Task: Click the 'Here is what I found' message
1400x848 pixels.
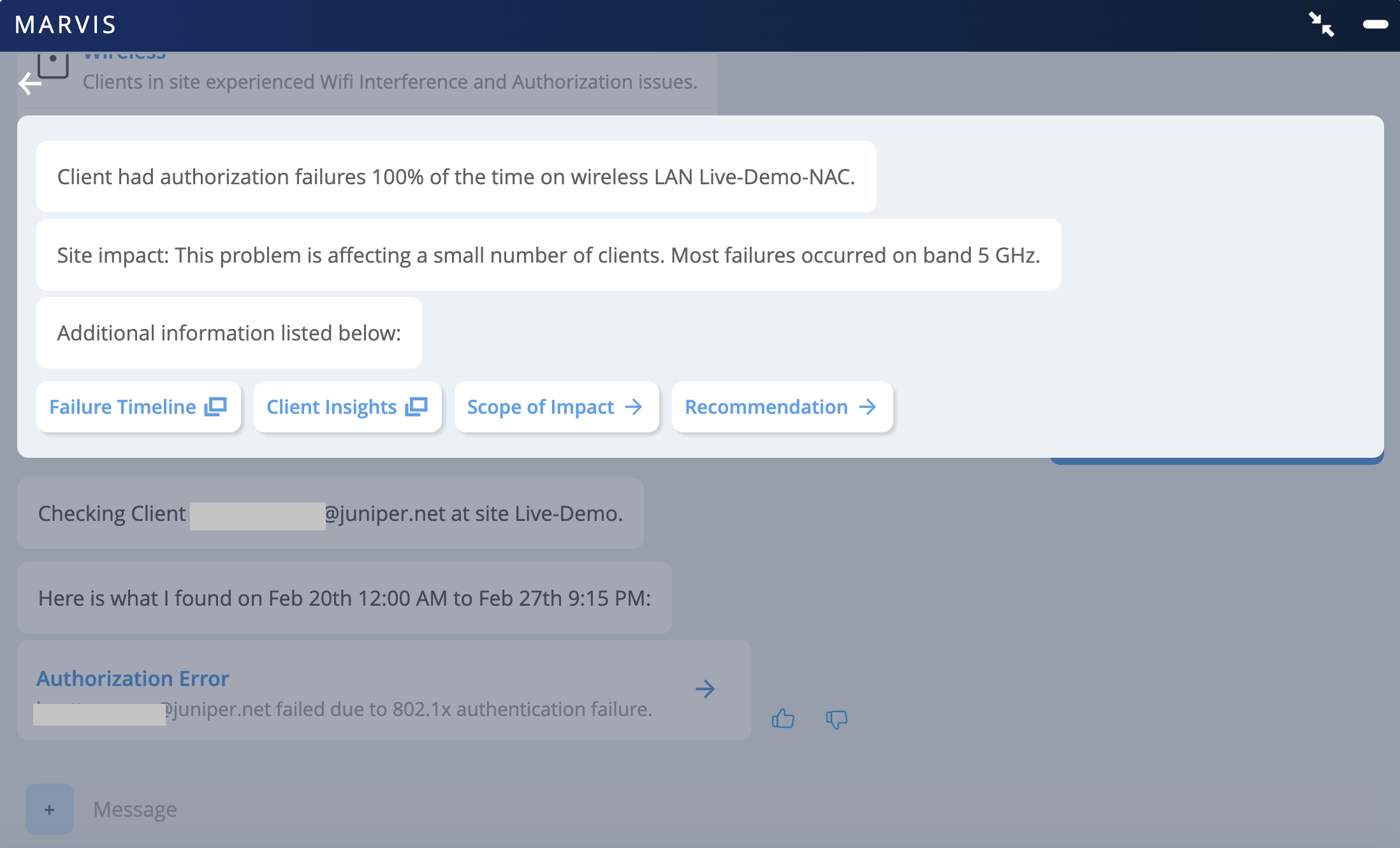Action: (344, 598)
